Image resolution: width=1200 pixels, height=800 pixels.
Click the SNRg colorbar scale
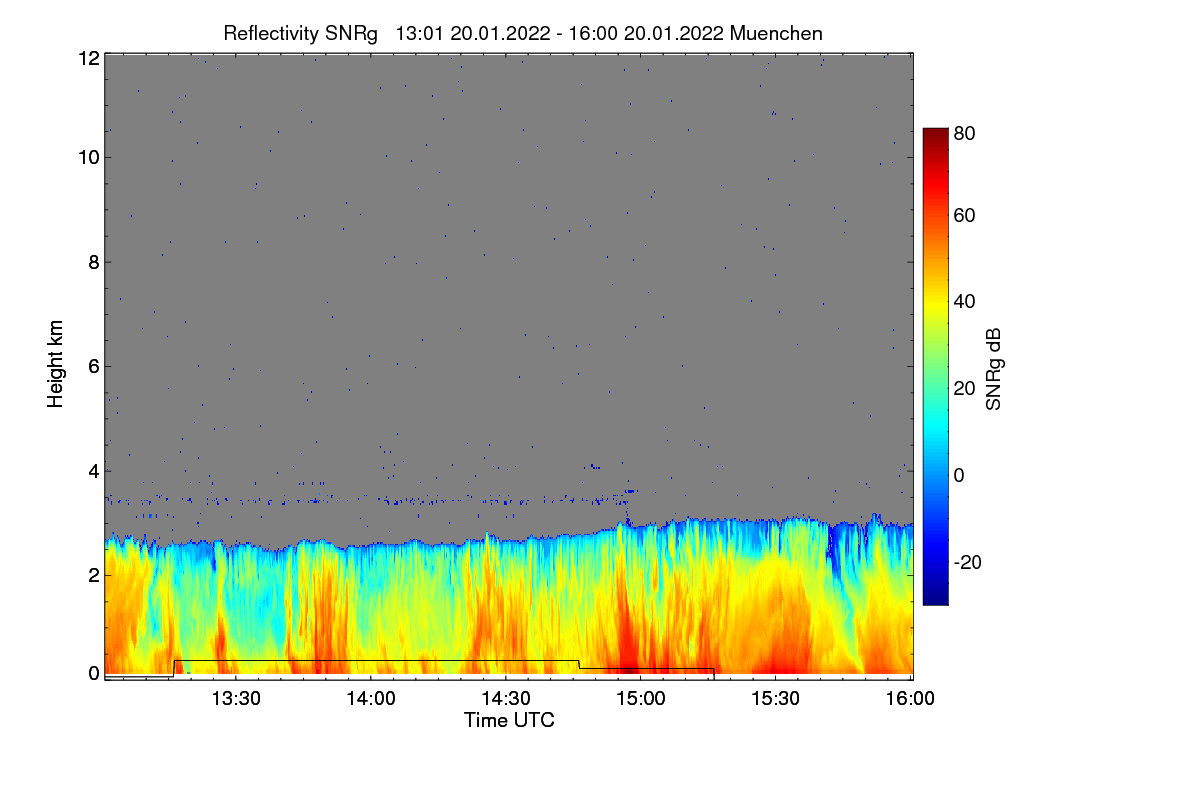click(934, 366)
